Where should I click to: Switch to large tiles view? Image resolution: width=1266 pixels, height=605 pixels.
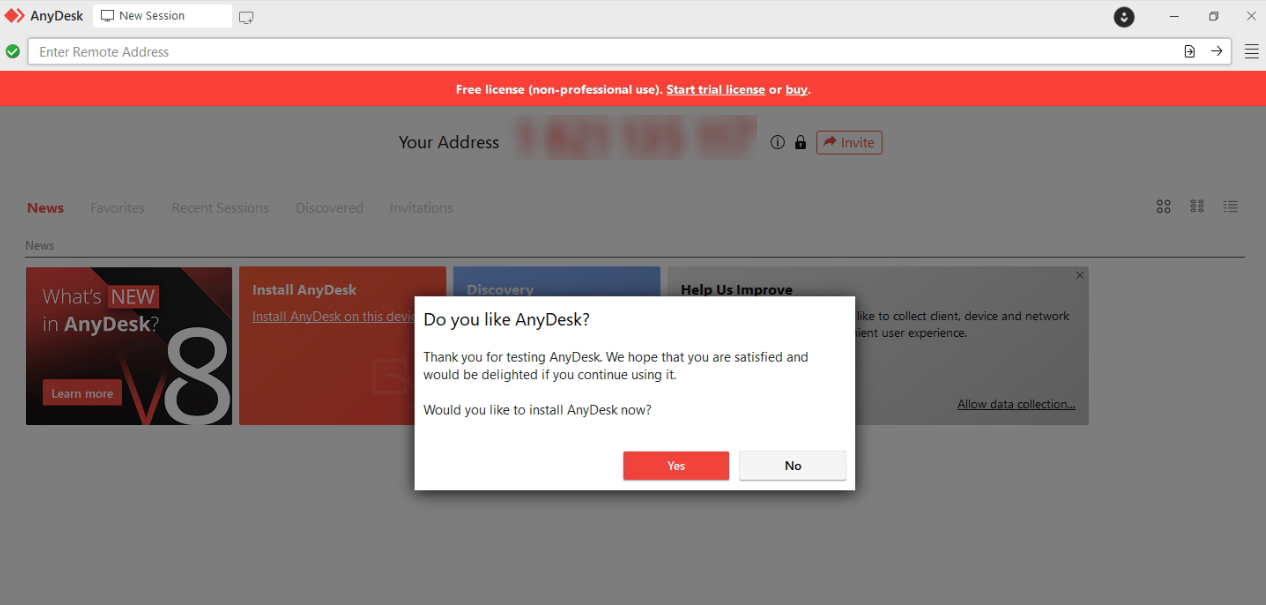click(1163, 207)
